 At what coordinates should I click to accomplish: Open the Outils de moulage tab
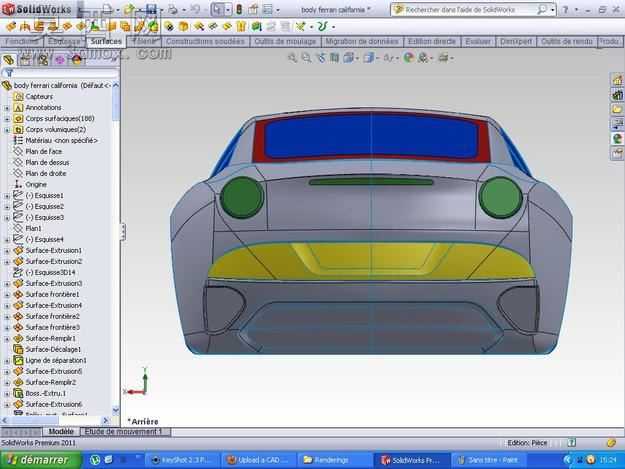(285, 41)
